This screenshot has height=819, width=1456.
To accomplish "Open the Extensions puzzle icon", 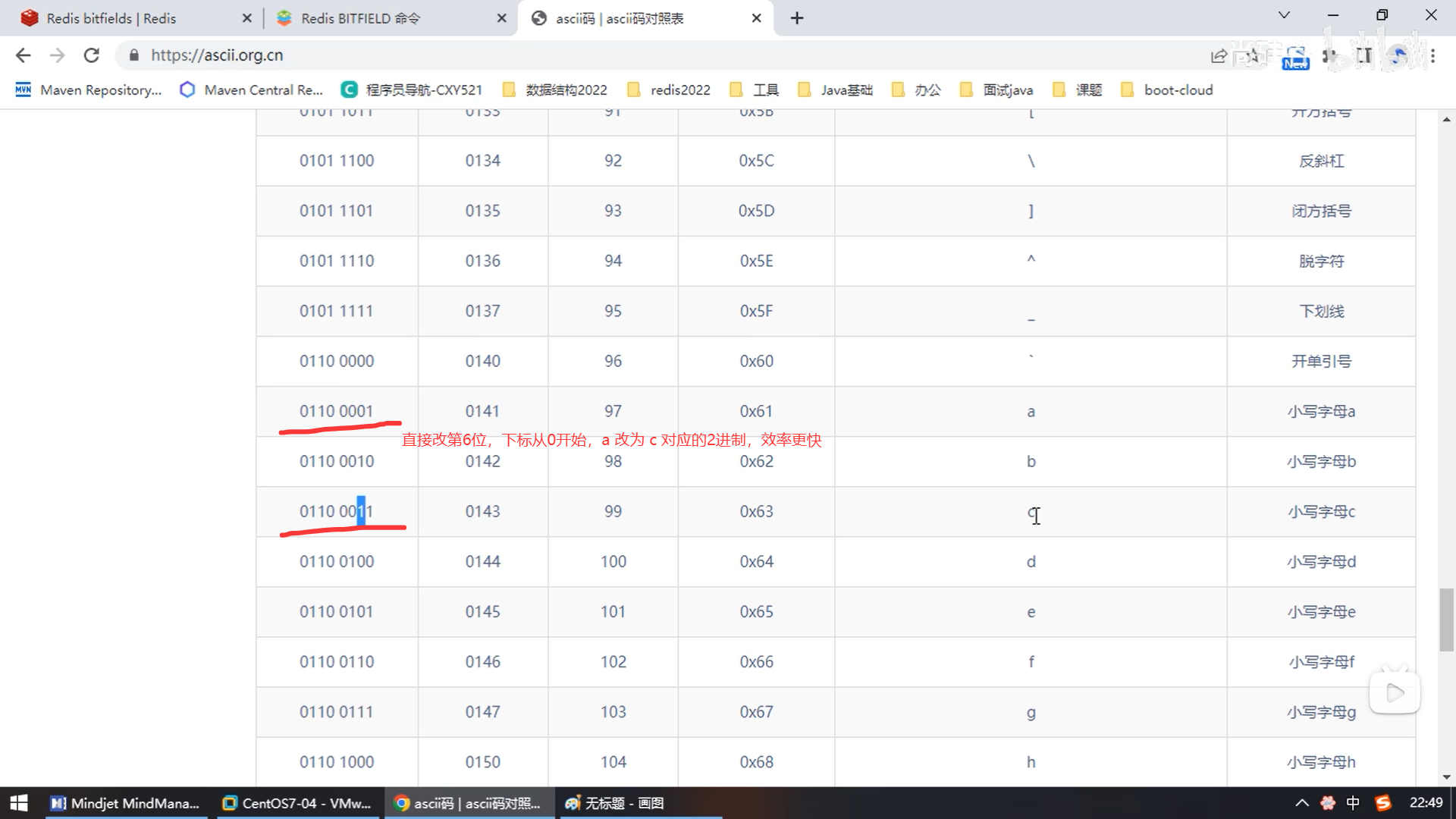I will (1329, 55).
